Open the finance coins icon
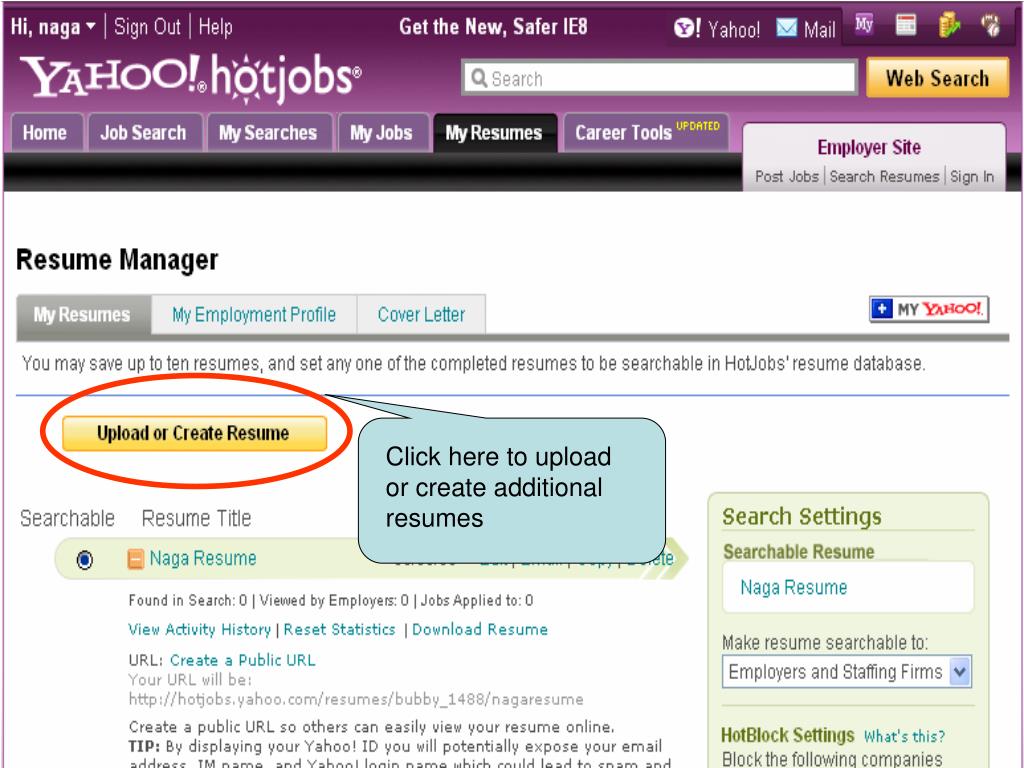 [949, 25]
